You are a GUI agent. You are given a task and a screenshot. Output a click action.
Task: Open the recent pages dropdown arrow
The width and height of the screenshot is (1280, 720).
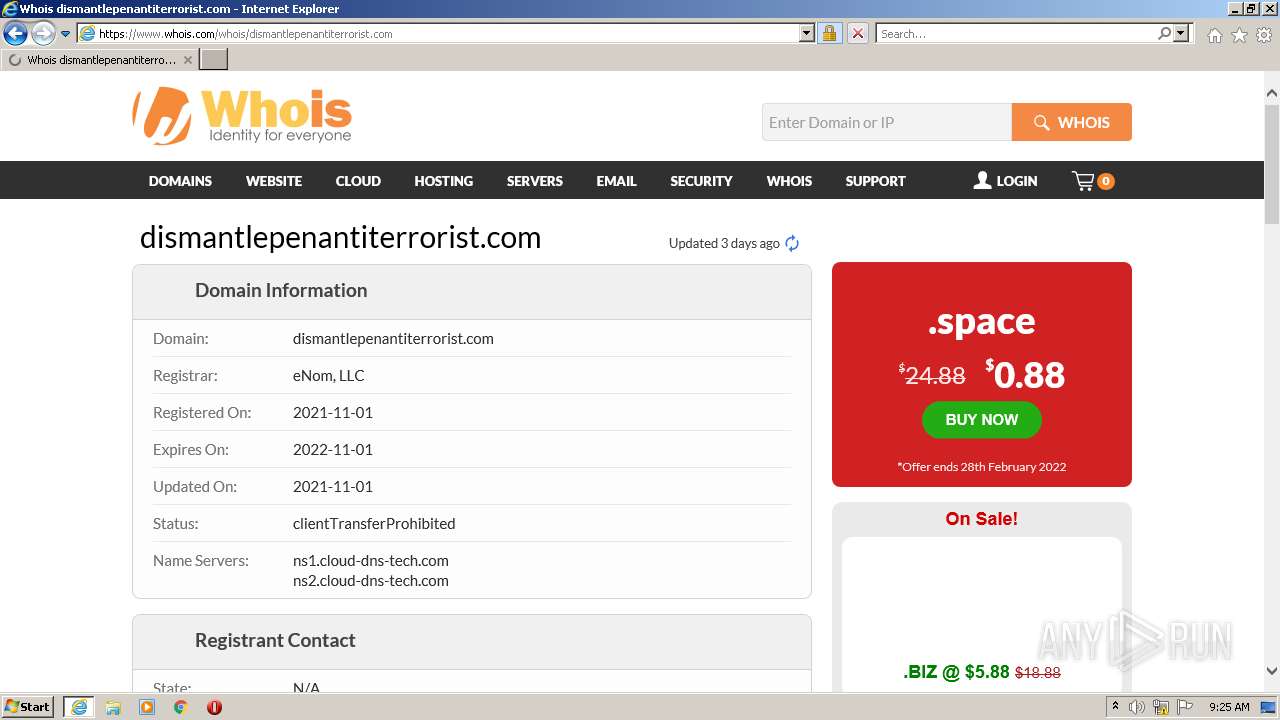pos(66,34)
